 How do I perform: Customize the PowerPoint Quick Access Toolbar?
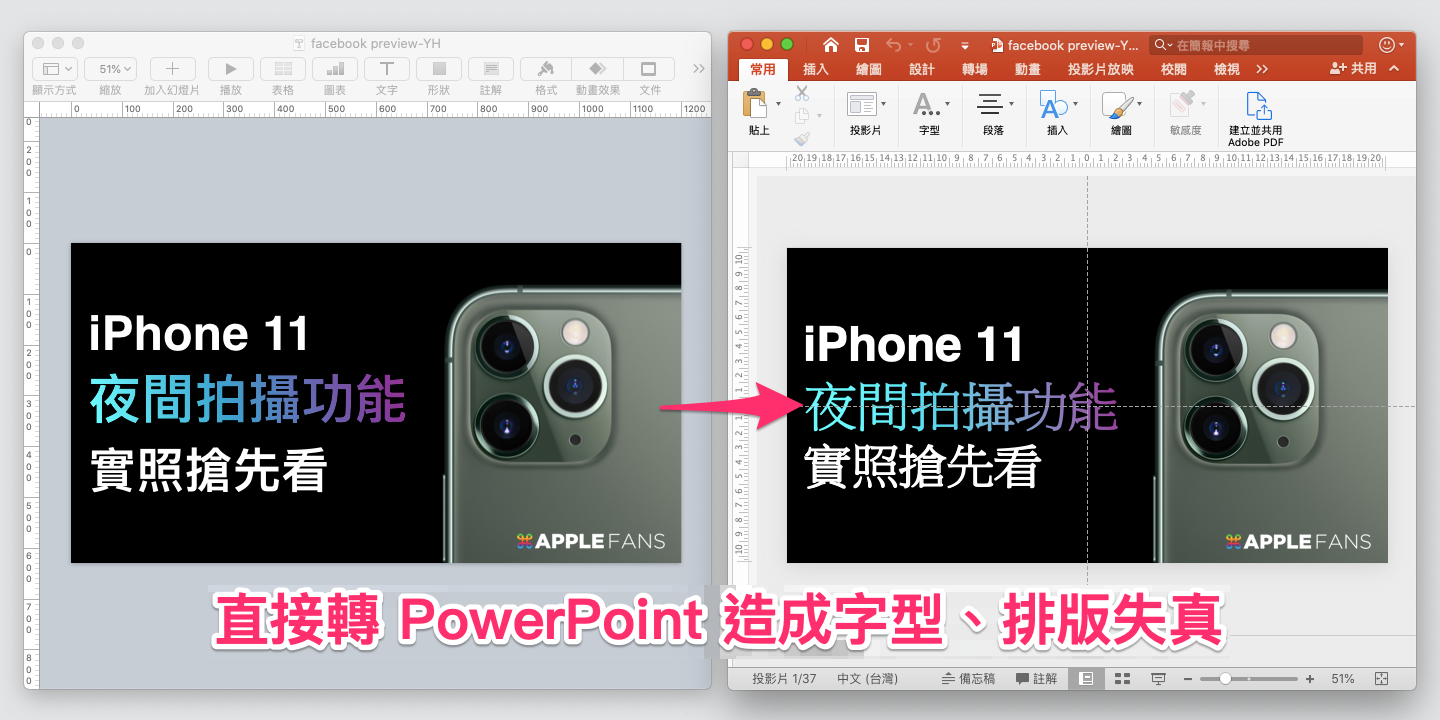coord(965,46)
